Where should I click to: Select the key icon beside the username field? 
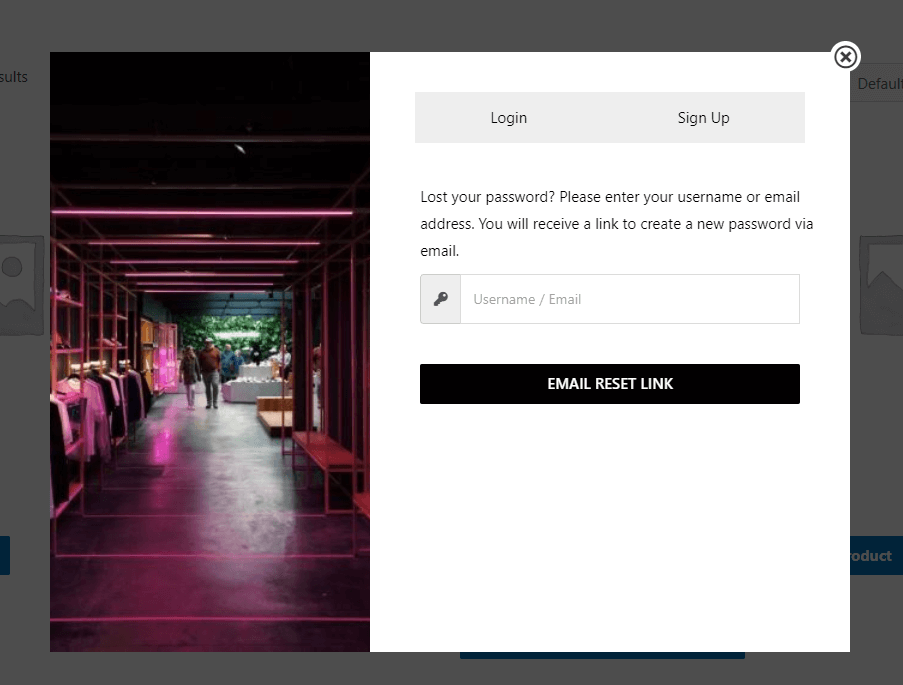pos(440,298)
